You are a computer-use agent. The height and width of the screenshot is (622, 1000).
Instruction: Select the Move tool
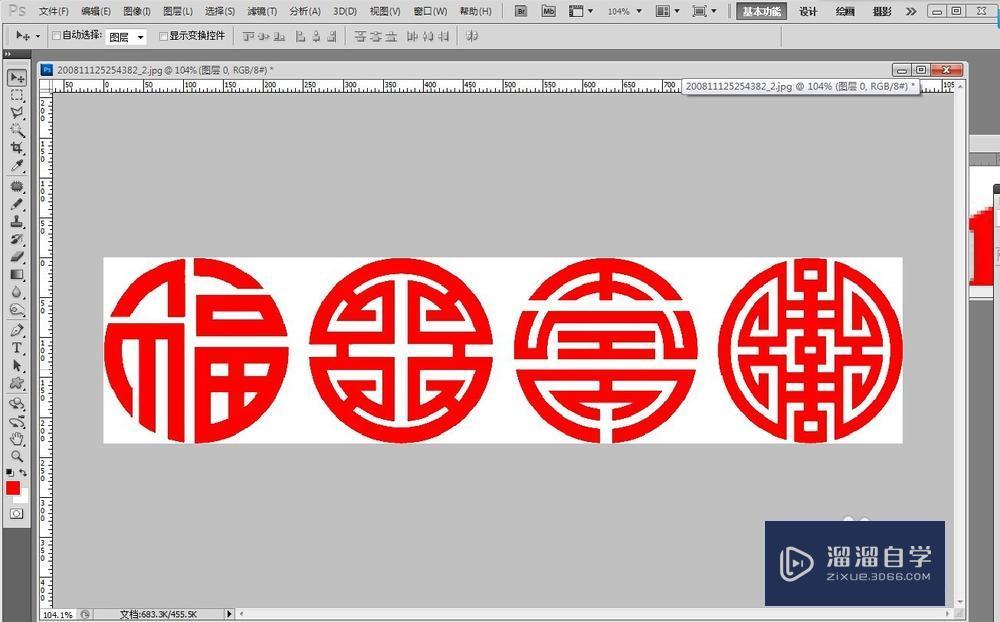coord(17,78)
